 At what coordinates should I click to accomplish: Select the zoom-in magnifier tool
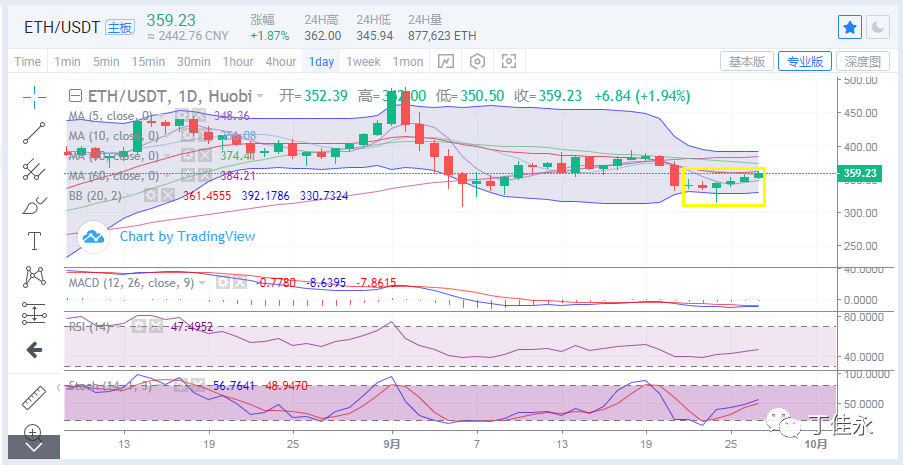tap(33, 431)
